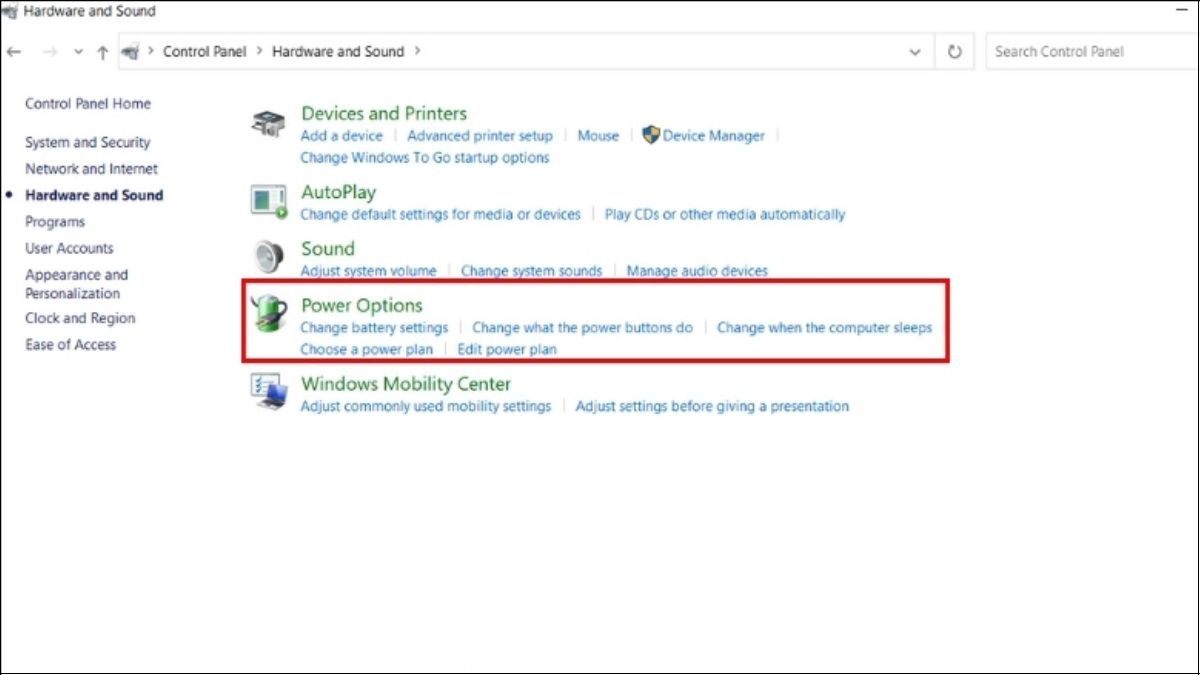Open the Devices and Printers heading

(384, 114)
